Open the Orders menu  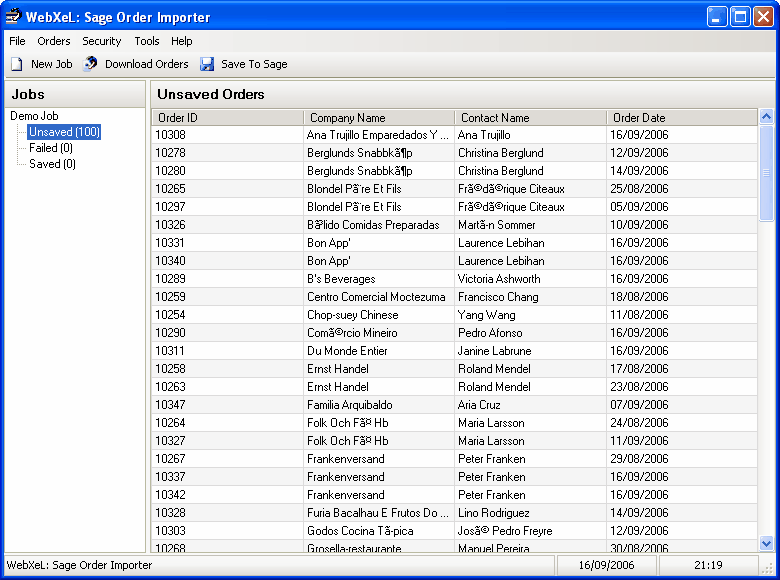tap(54, 41)
